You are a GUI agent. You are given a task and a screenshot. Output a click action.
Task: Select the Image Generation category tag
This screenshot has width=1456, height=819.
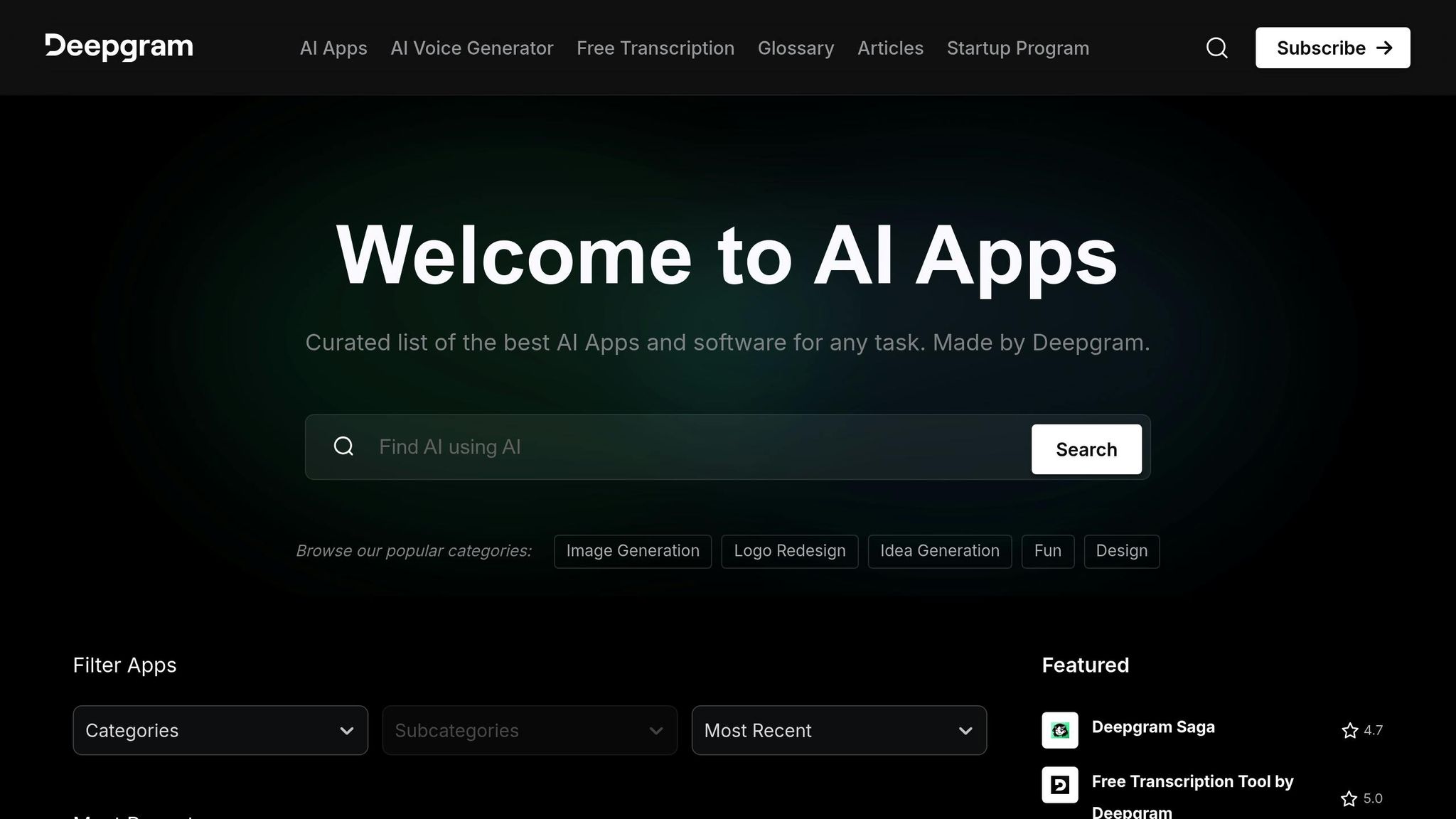pyautogui.click(x=633, y=551)
